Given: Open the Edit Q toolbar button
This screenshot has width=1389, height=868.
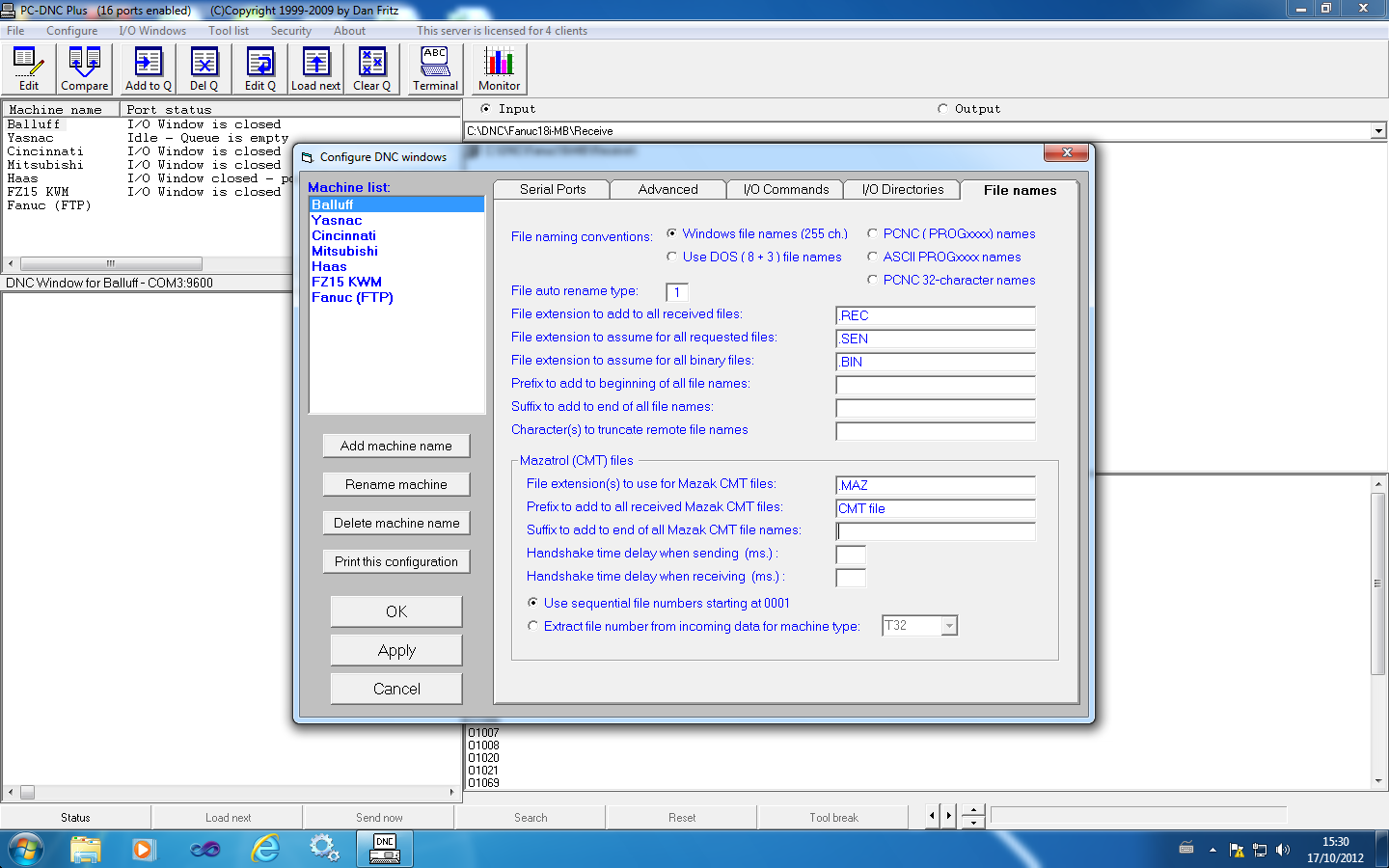Looking at the screenshot, I should pyautogui.click(x=259, y=68).
